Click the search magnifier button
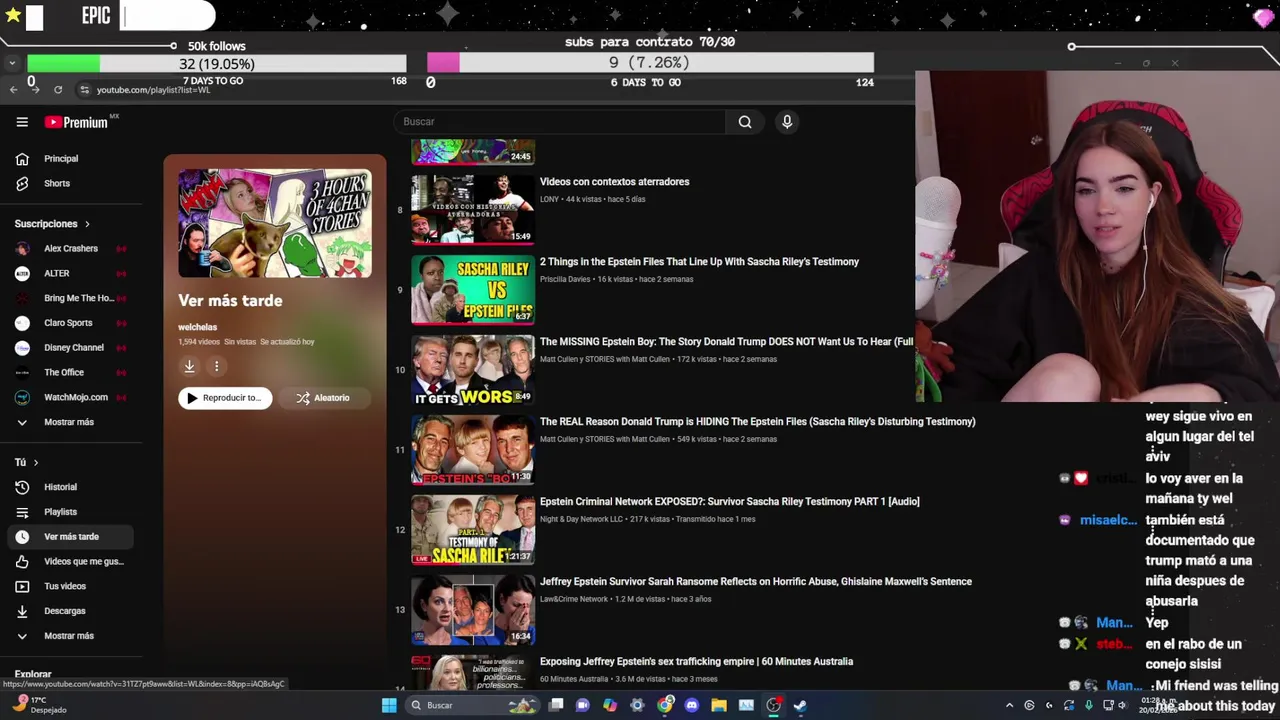 pos(745,122)
